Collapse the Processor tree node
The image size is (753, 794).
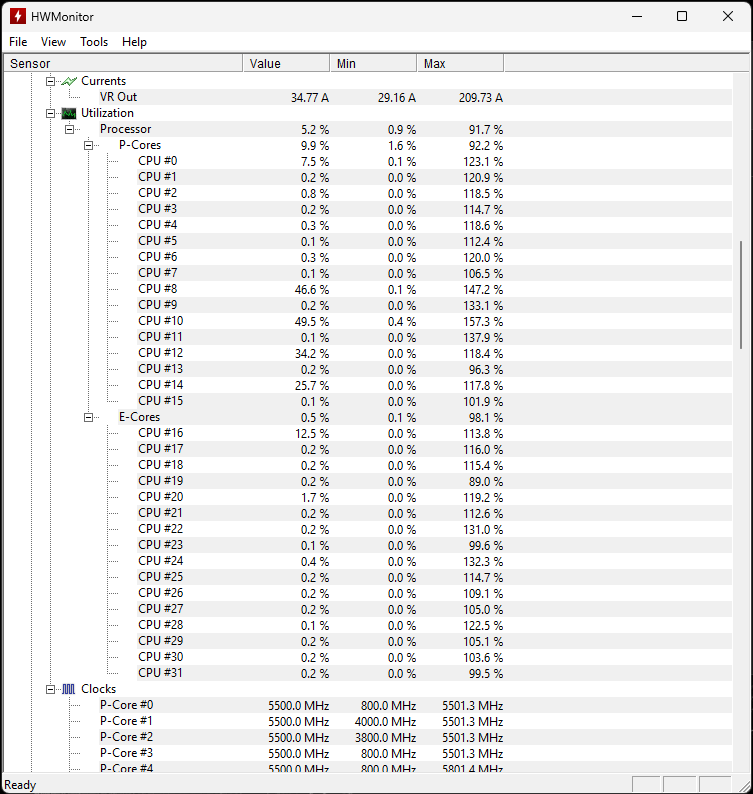[x=70, y=129]
